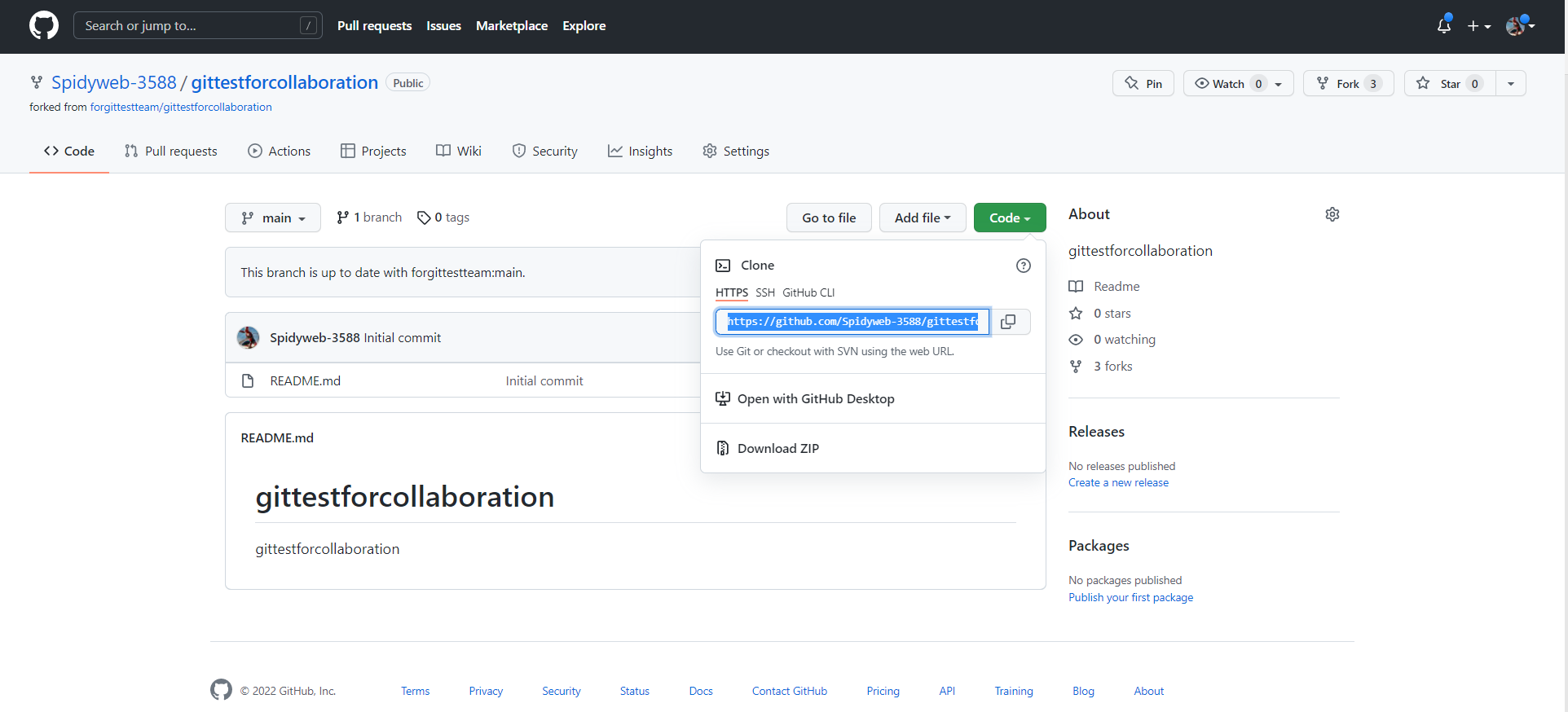
Task: Open the Contact GitHub footer link
Action: click(789, 691)
